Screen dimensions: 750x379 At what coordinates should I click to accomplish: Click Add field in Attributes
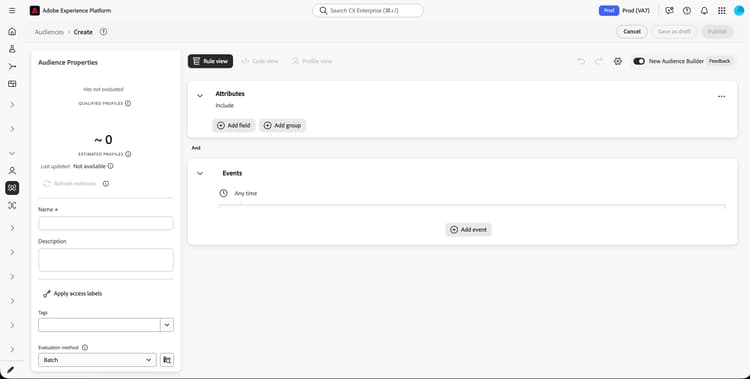tap(233, 125)
